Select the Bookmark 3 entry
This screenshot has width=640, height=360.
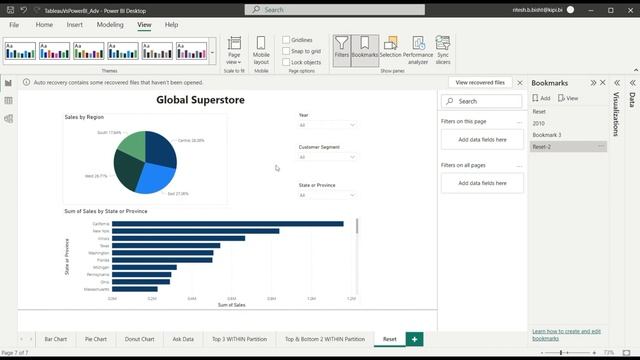click(x=568, y=135)
